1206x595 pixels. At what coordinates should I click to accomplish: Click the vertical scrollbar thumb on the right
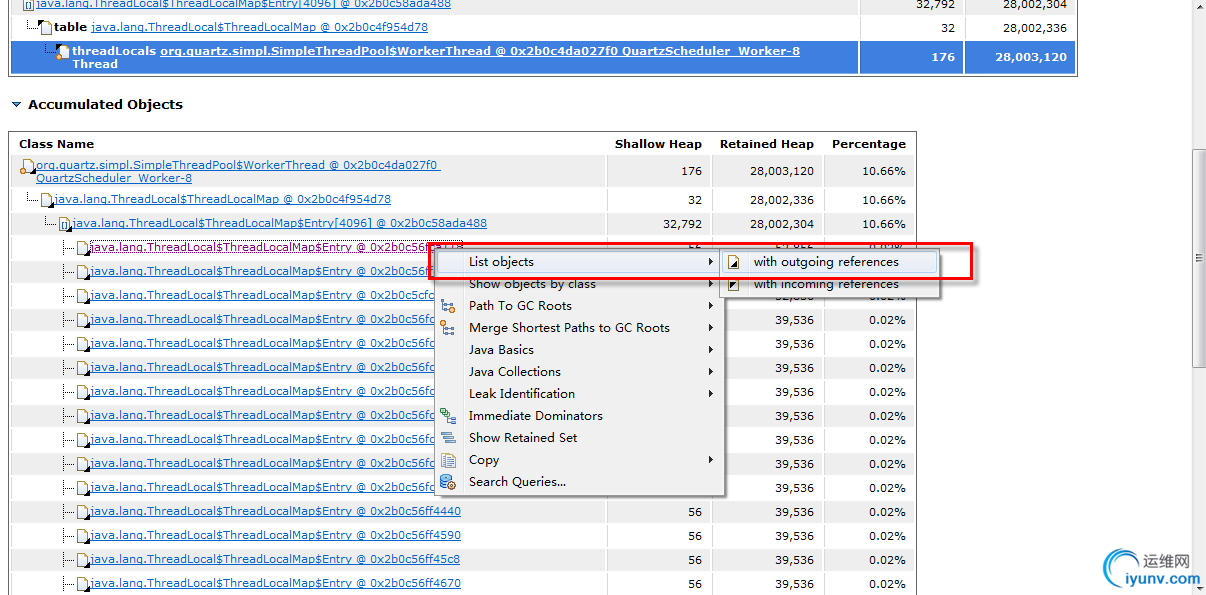(1198, 257)
